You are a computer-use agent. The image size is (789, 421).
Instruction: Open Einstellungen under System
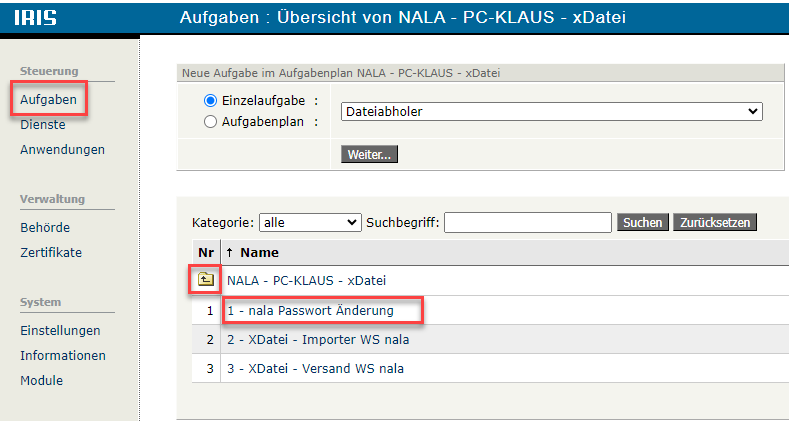pos(60,331)
